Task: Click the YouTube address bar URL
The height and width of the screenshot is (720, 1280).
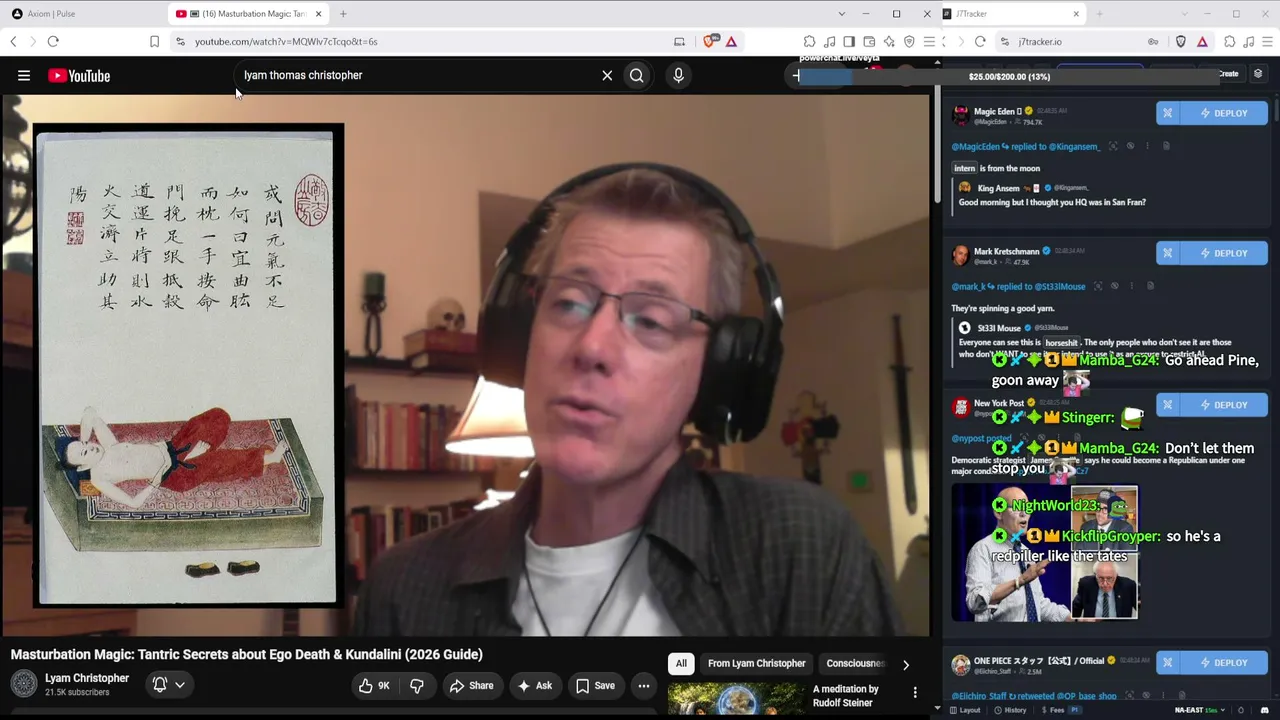Action: click(x=286, y=42)
